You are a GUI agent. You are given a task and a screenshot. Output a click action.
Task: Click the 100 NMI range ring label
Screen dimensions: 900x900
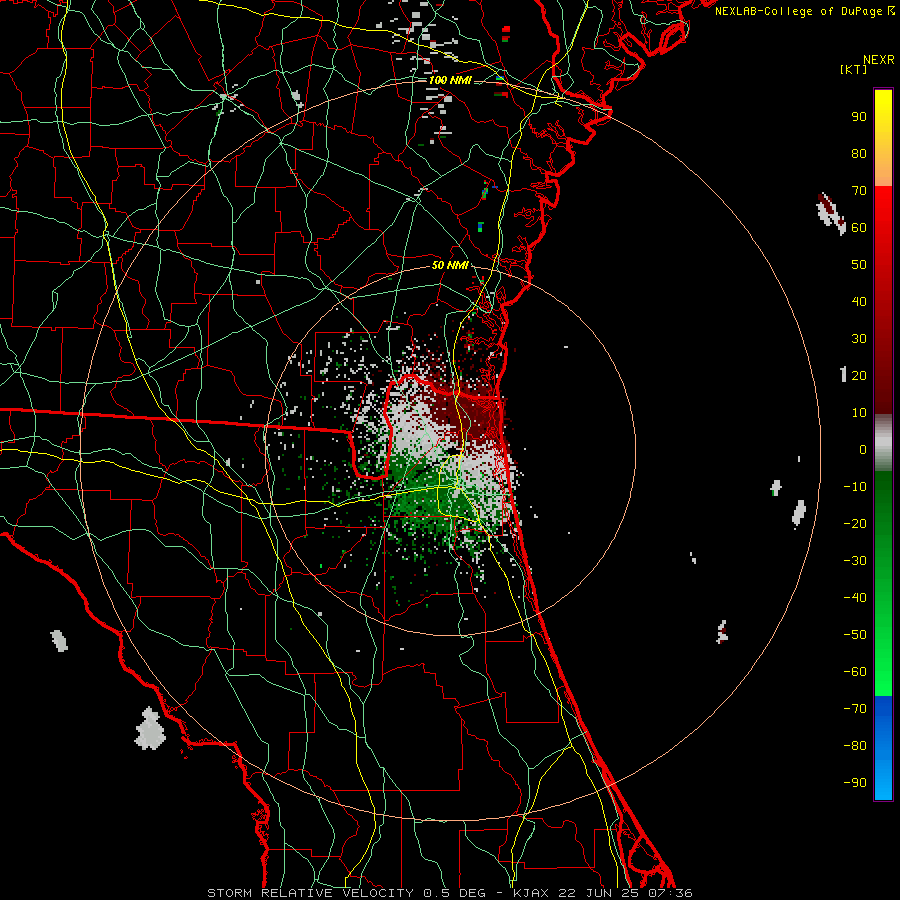point(450,80)
